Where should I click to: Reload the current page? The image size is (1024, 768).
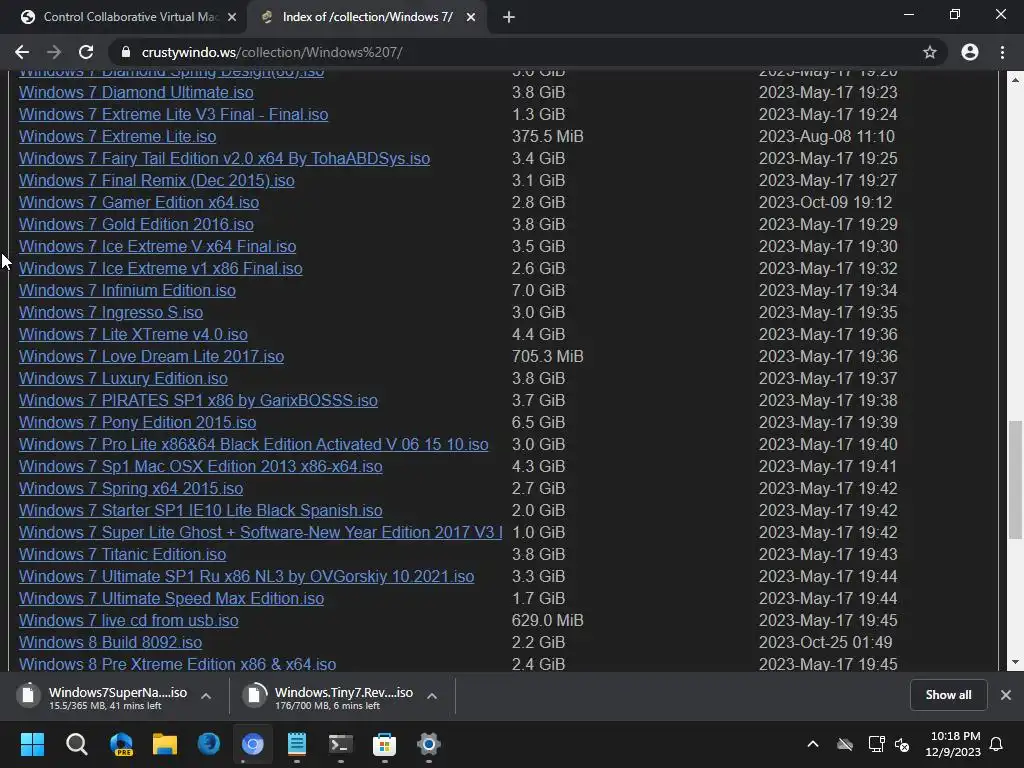point(86,52)
